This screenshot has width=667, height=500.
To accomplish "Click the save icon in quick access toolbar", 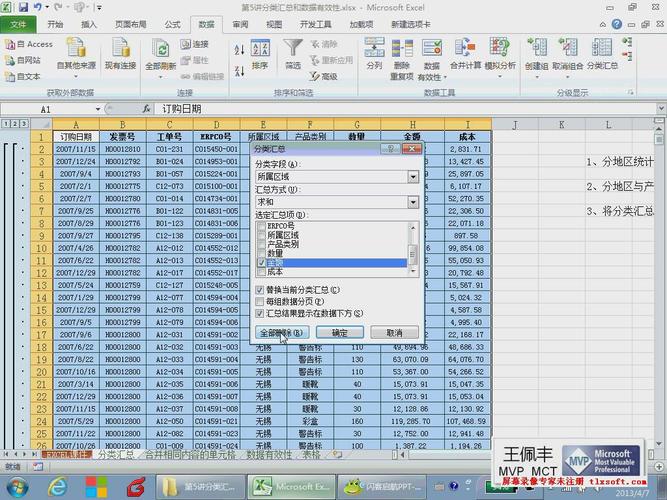I will 23,7.
